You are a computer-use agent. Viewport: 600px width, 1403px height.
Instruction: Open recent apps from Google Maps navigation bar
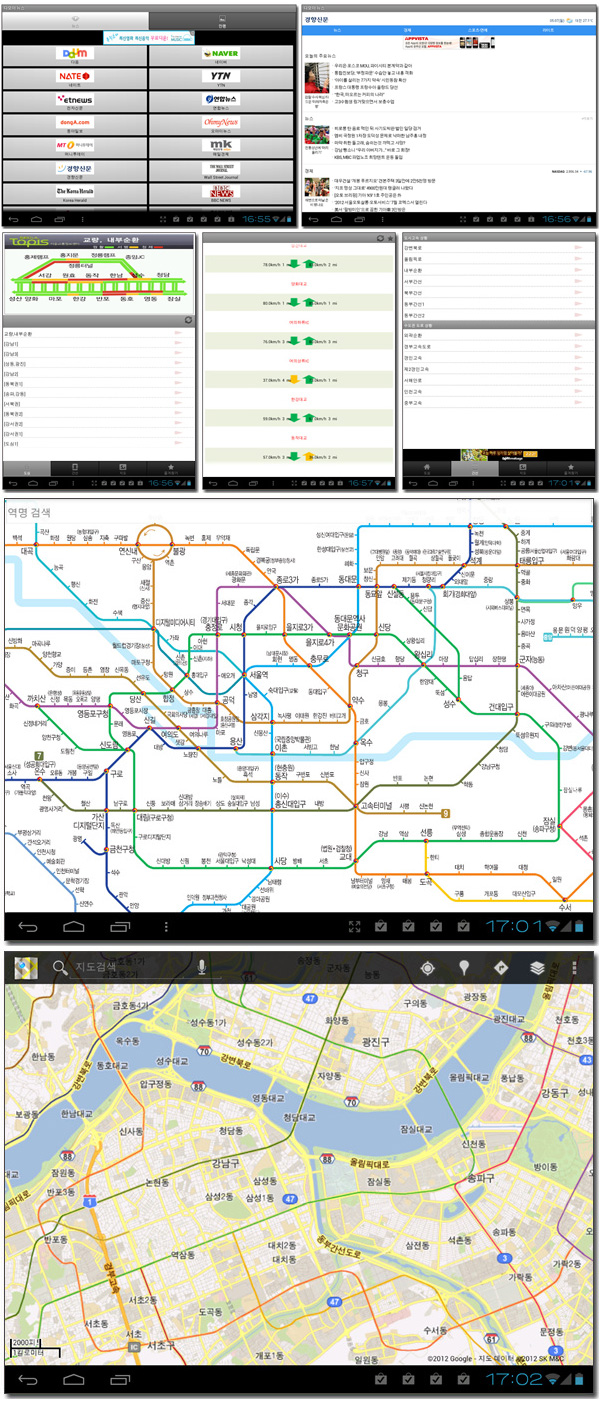[120, 1379]
